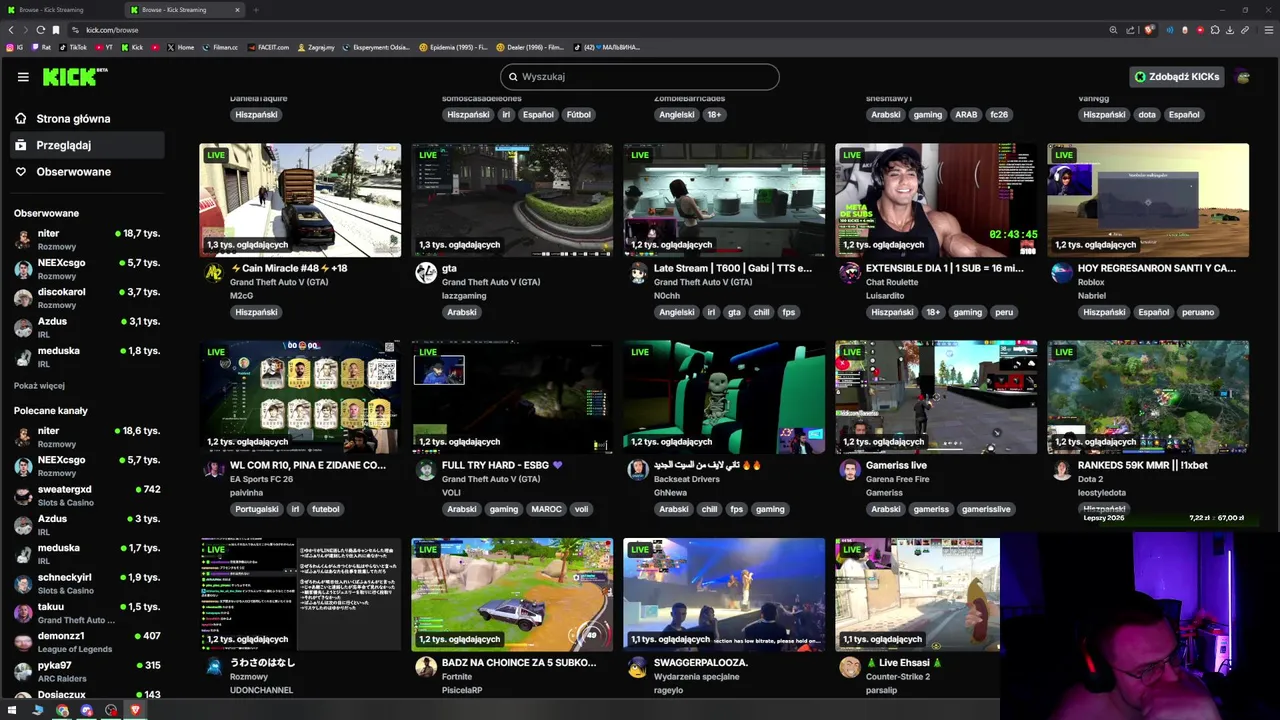
Task: Open FULL TRY HARD - ESBG stream title
Action: (x=502, y=465)
